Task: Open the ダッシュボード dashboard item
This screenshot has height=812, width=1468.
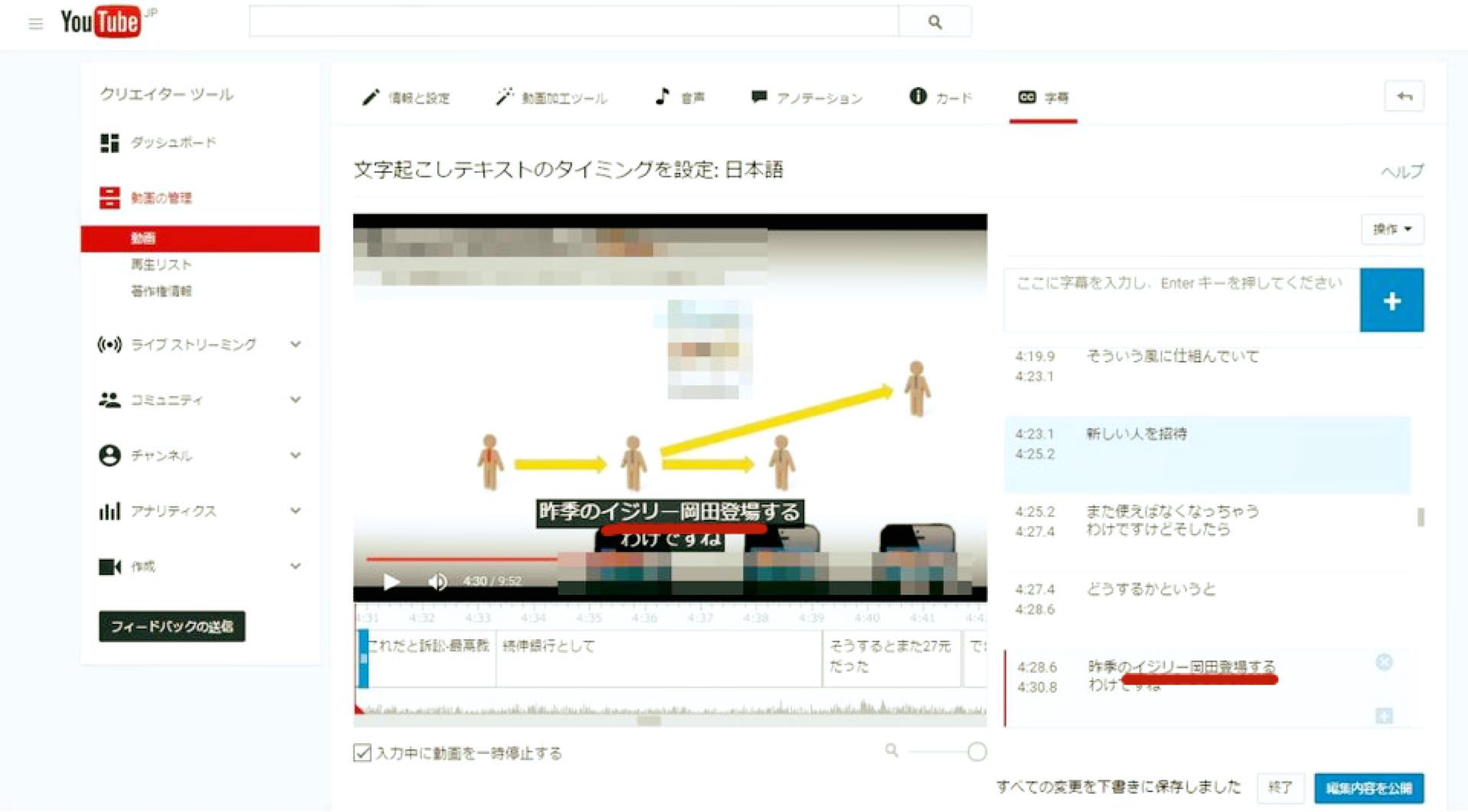Action: coord(173,143)
